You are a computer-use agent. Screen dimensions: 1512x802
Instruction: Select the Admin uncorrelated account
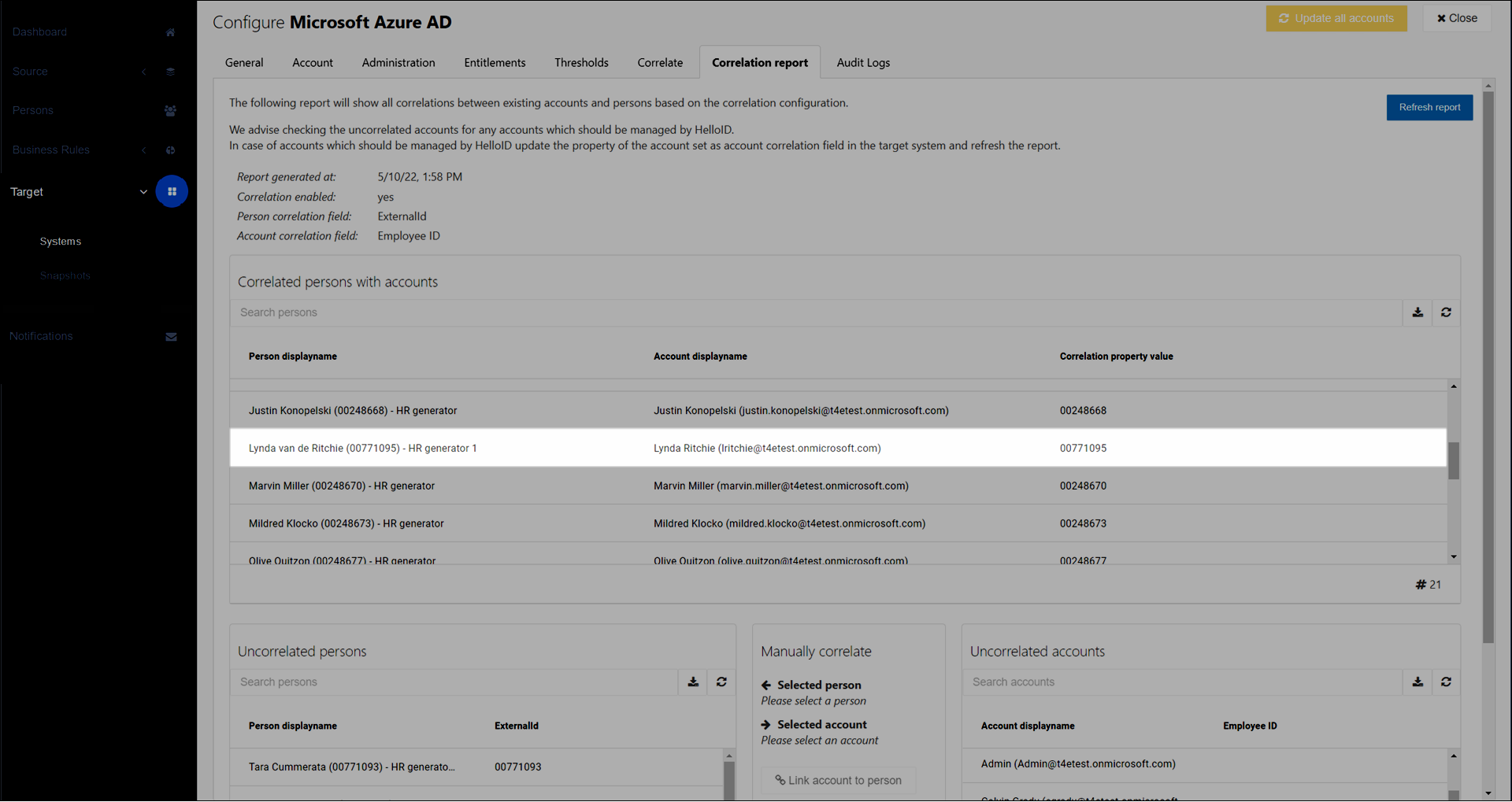(1205, 764)
